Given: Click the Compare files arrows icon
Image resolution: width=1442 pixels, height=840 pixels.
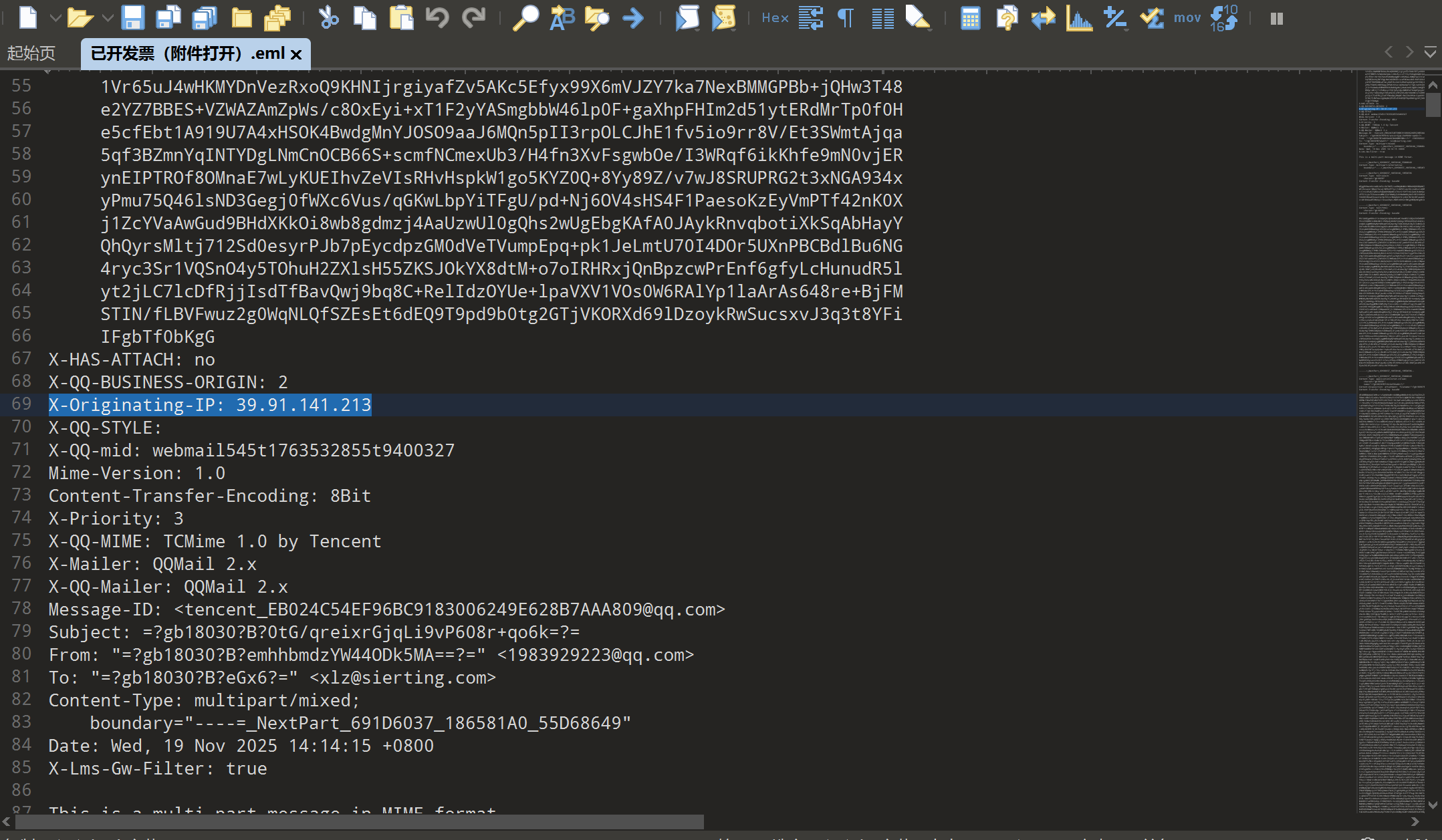Looking at the screenshot, I should (x=1043, y=18).
